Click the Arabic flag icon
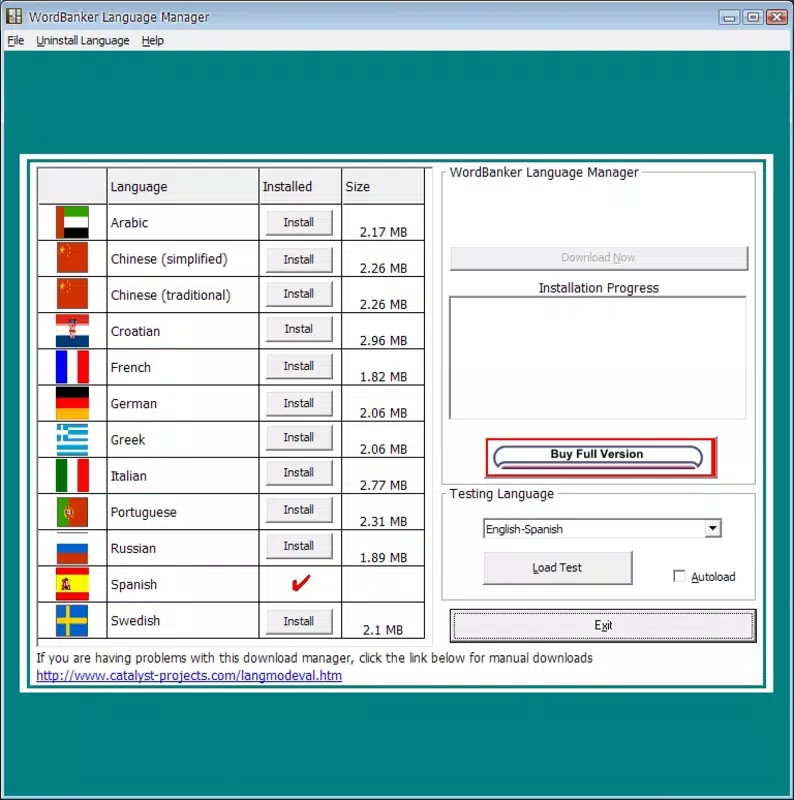 [x=72, y=222]
